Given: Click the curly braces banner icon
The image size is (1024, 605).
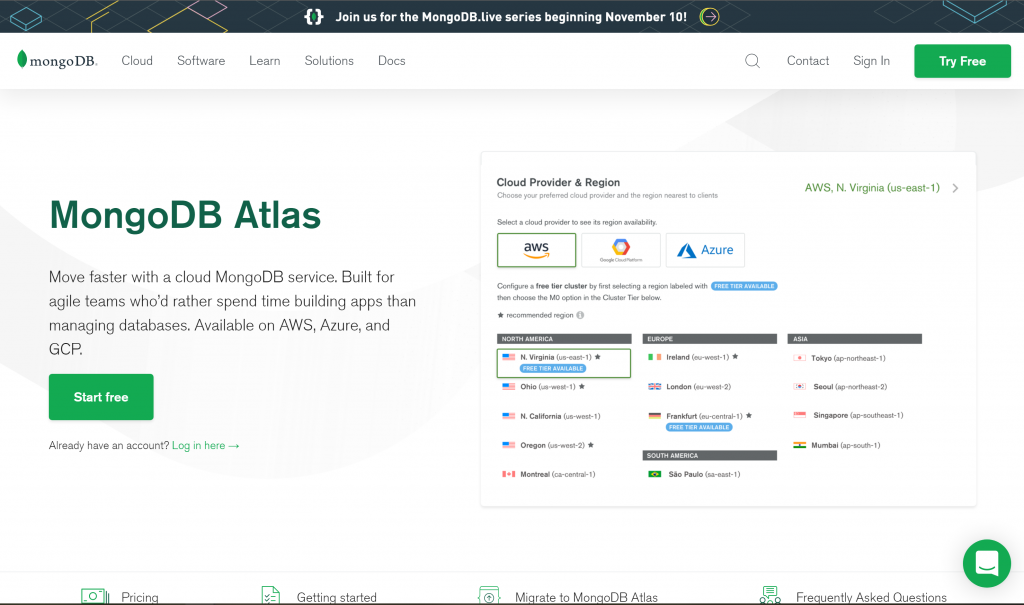Looking at the screenshot, I should point(313,16).
